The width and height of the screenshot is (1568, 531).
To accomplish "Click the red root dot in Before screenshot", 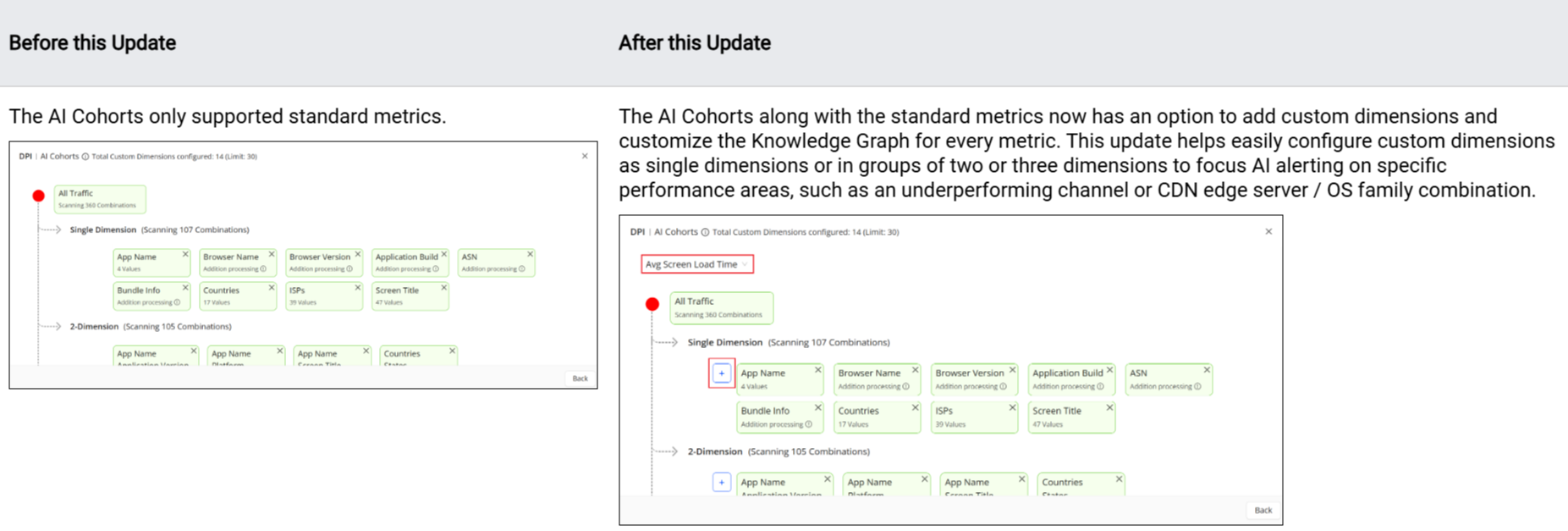I will [38, 196].
